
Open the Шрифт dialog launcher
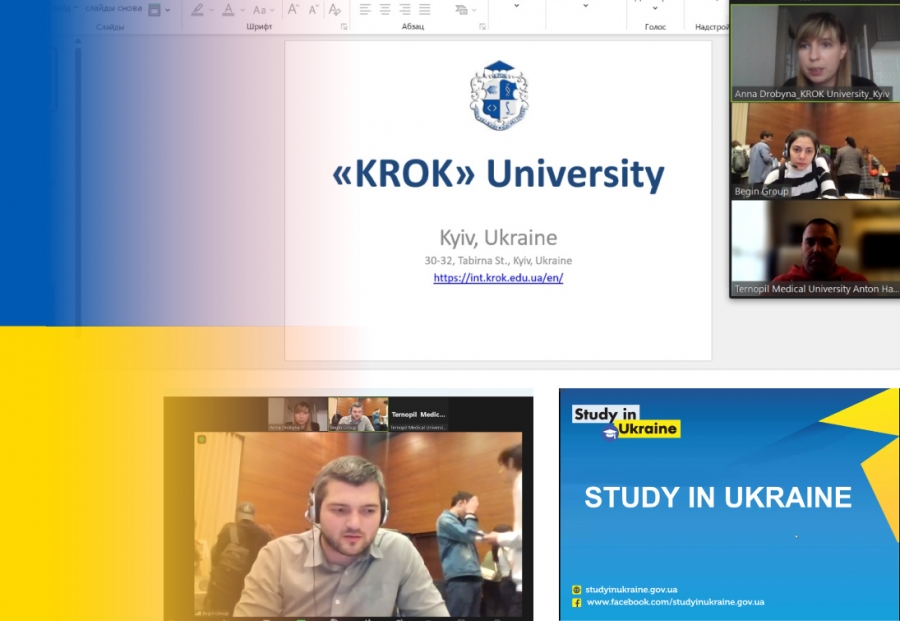pyautogui.click(x=344, y=26)
